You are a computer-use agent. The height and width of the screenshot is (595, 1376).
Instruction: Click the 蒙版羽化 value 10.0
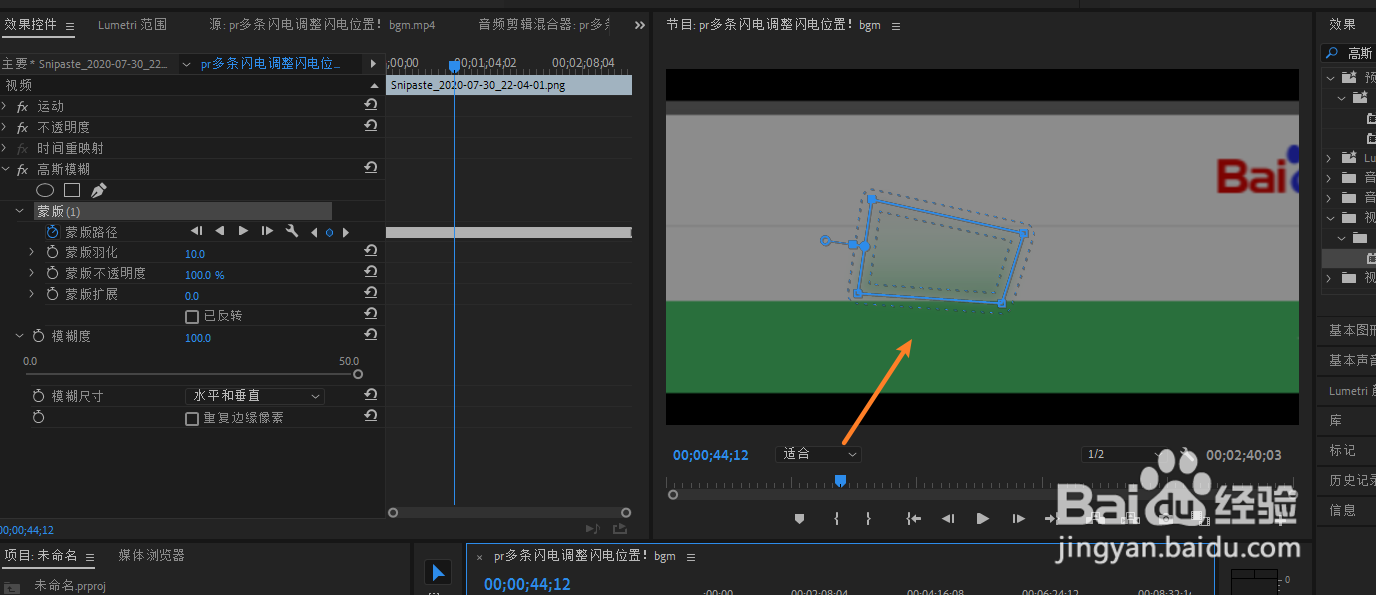[x=195, y=254]
